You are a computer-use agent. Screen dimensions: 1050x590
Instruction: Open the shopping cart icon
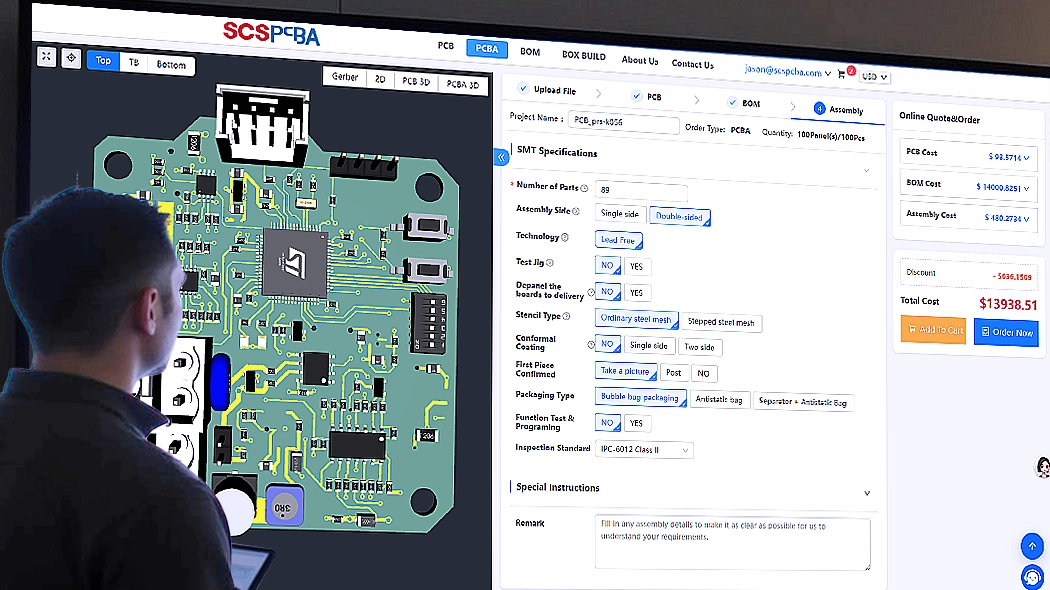click(843, 74)
